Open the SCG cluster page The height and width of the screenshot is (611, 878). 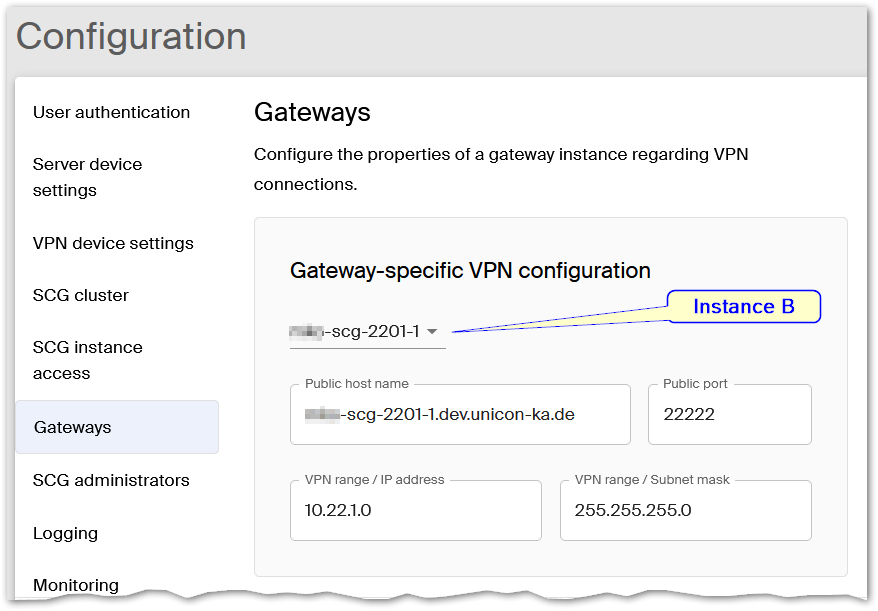tap(80, 295)
